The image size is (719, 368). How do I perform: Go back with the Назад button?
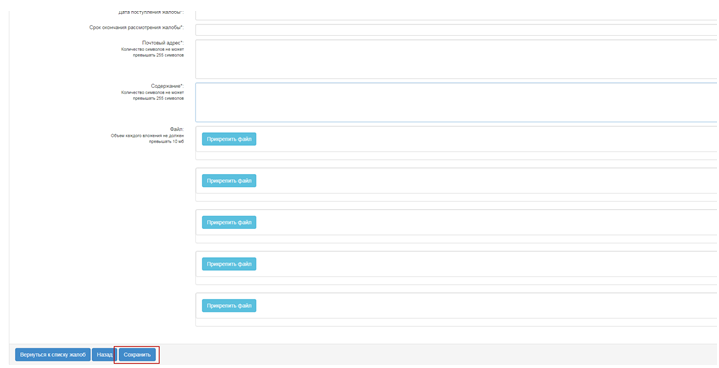104,355
